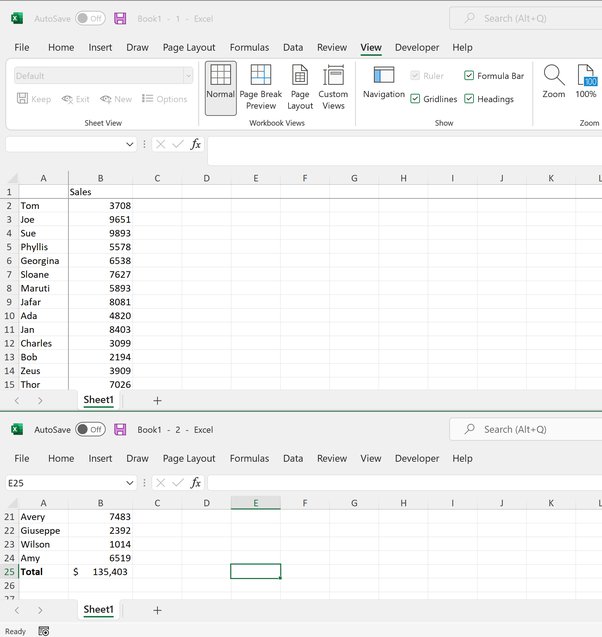Select column B header in top window
The width and height of the screenshot is (602, 637).
tap(100, 178)
